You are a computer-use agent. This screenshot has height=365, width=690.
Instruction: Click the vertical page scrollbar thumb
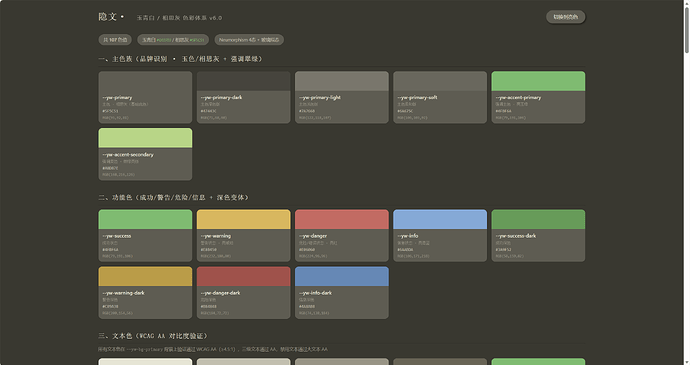point(686,29)
